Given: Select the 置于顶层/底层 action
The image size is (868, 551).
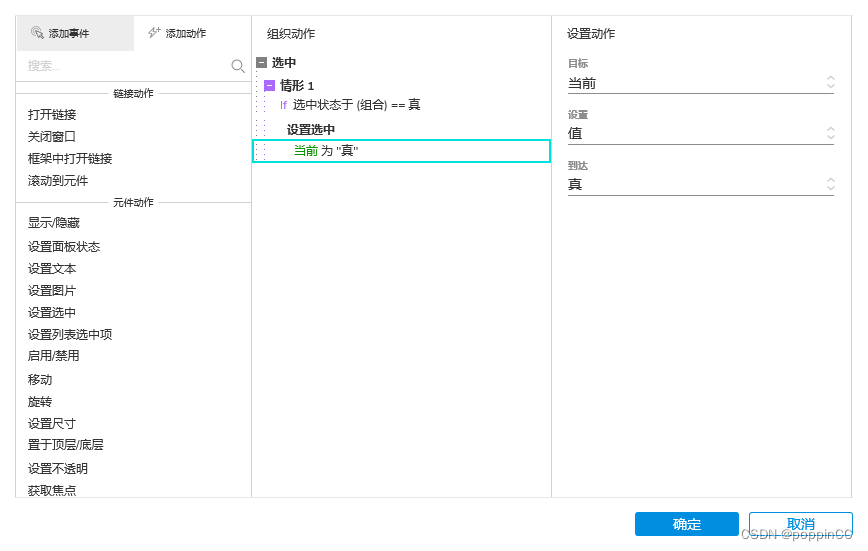Looking at the screenshot, I should (x=65, y=444).
